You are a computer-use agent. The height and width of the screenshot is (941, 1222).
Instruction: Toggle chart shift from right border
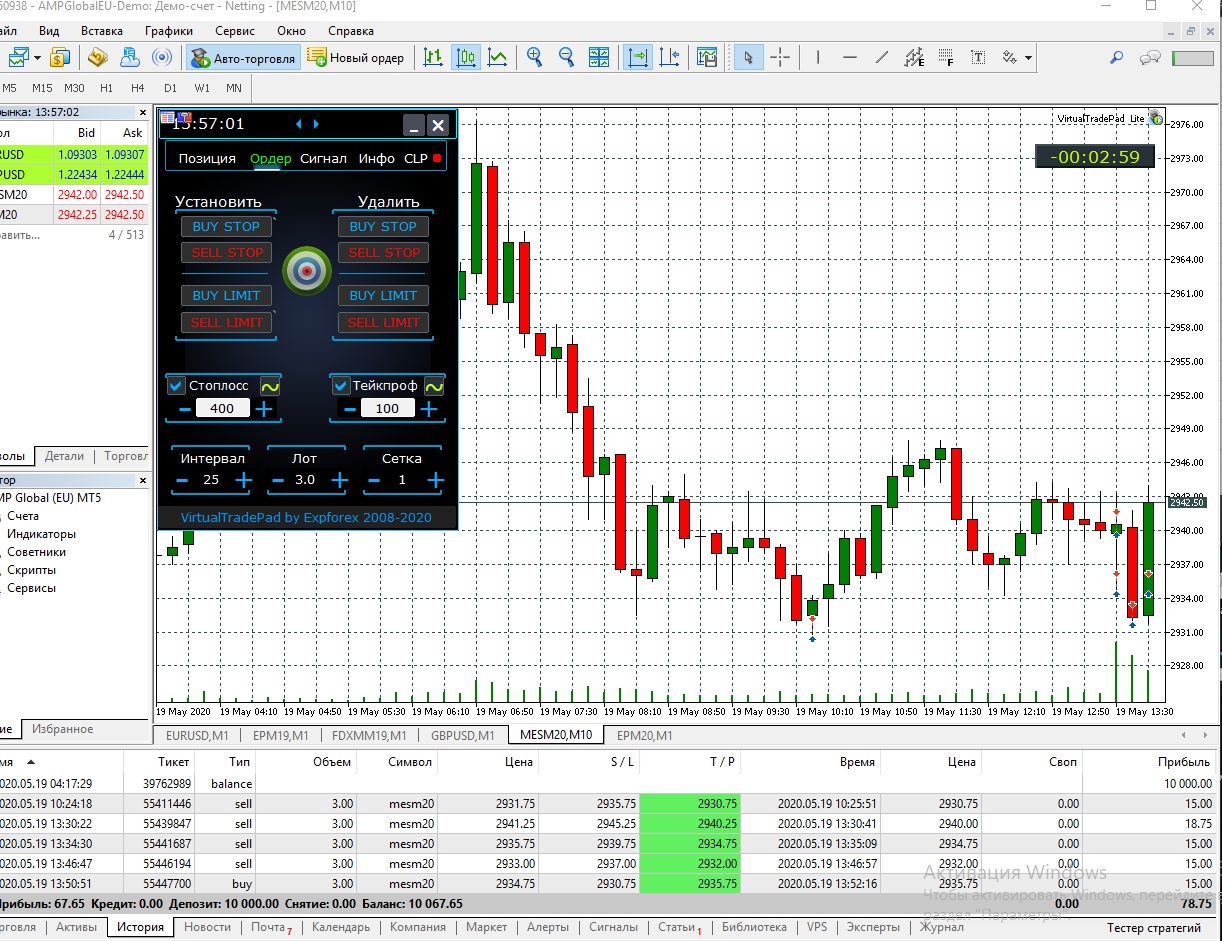[669, 57]
